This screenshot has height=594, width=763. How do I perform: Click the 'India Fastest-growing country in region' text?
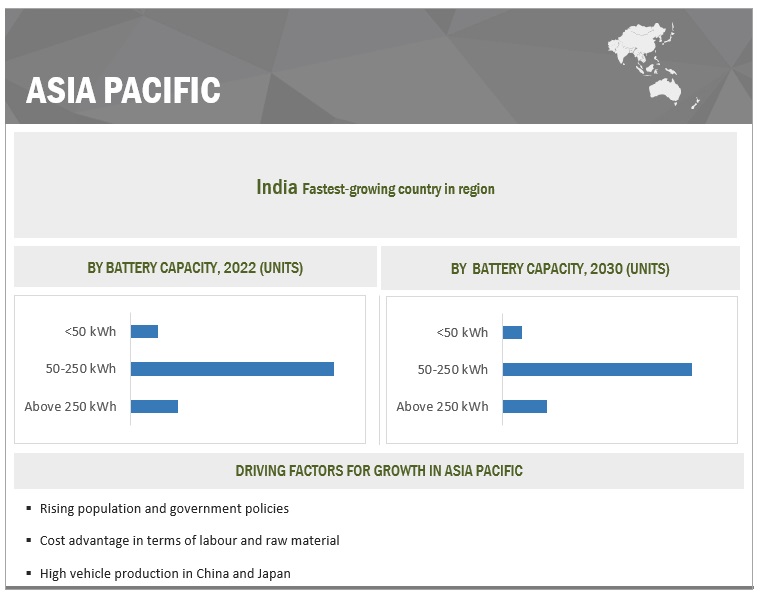tap(375, 188)
